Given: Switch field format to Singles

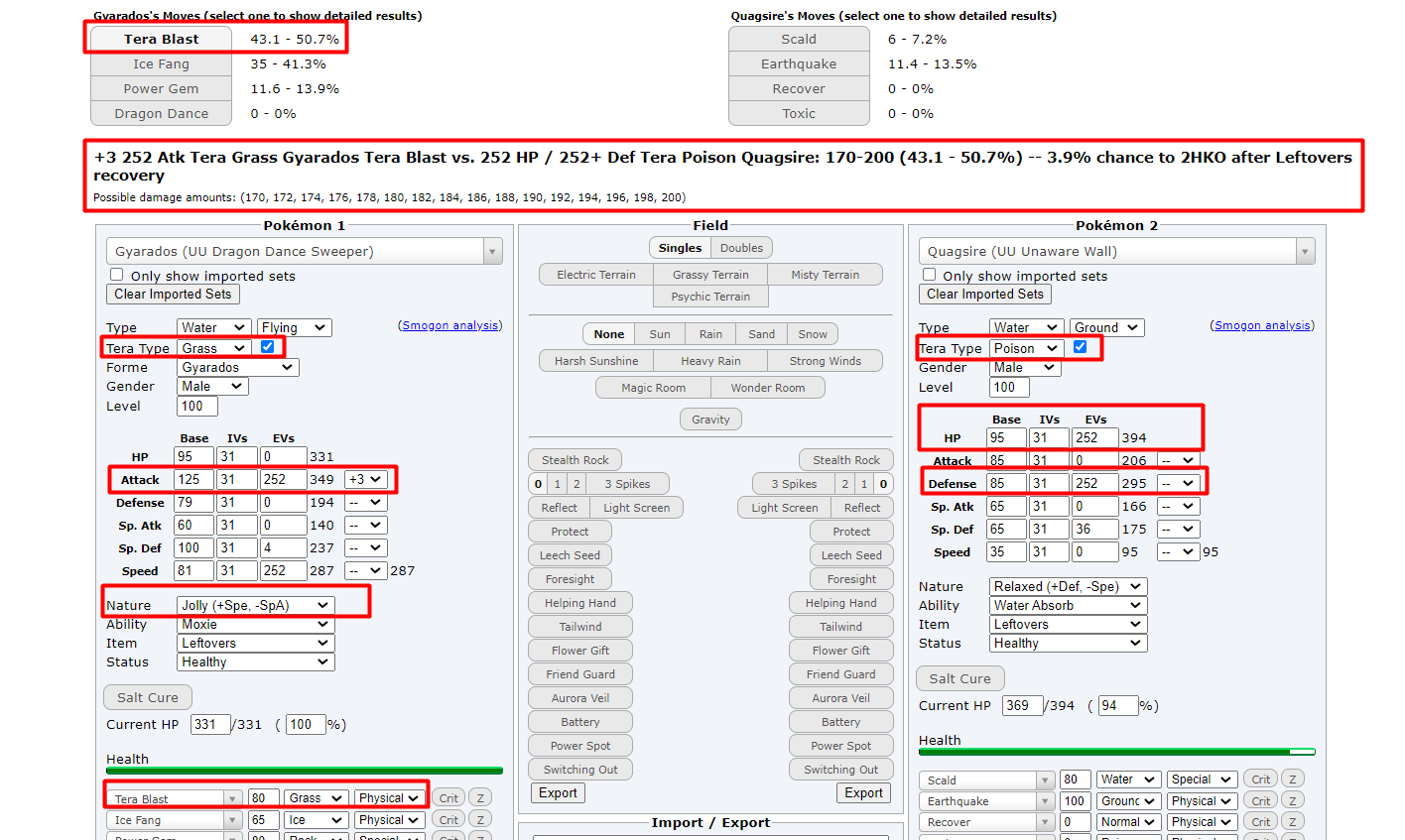Looking at the screenshot, I should pos(680,248).
